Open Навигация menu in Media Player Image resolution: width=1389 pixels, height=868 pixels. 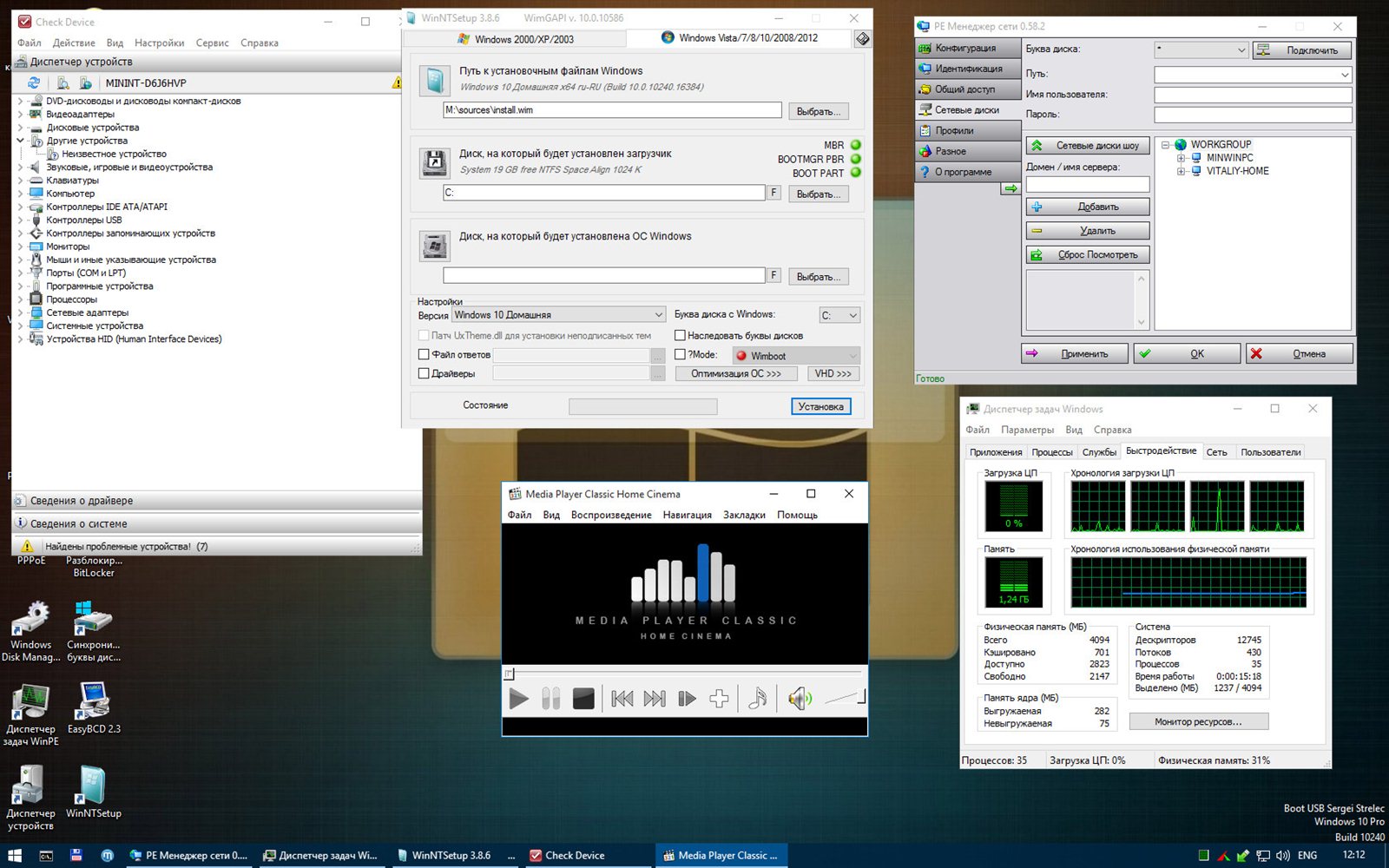coord(687,515)
